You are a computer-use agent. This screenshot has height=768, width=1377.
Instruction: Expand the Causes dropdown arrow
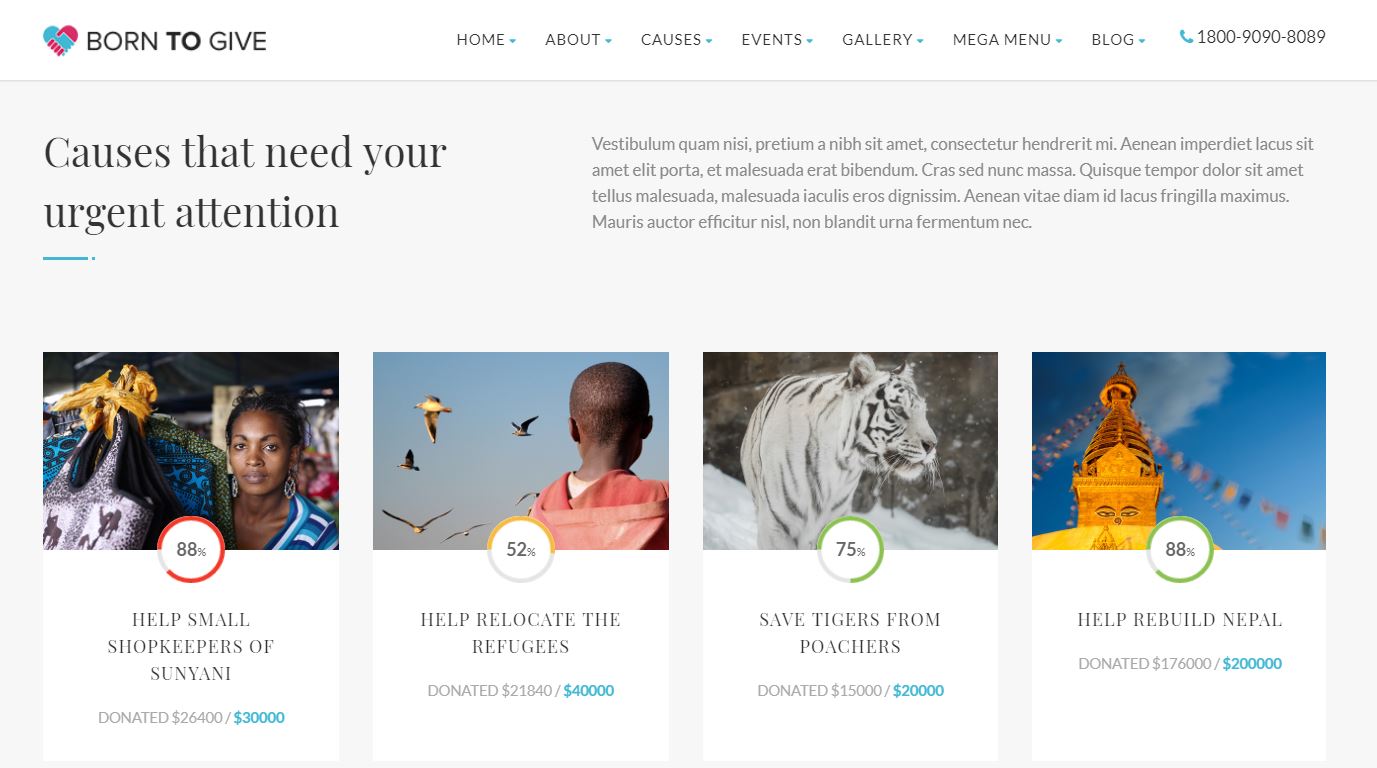pyautogui.click(x=709, y=41)
